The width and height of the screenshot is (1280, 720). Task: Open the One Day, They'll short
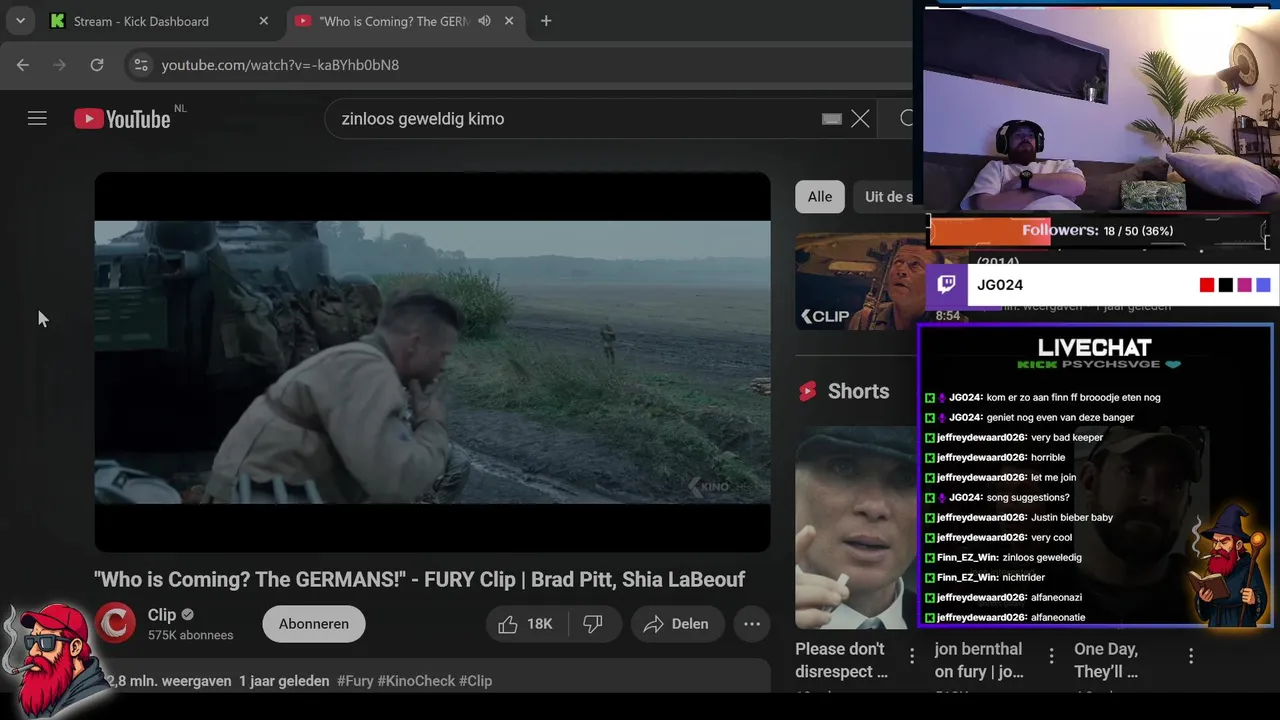[x=1107, y=660]
